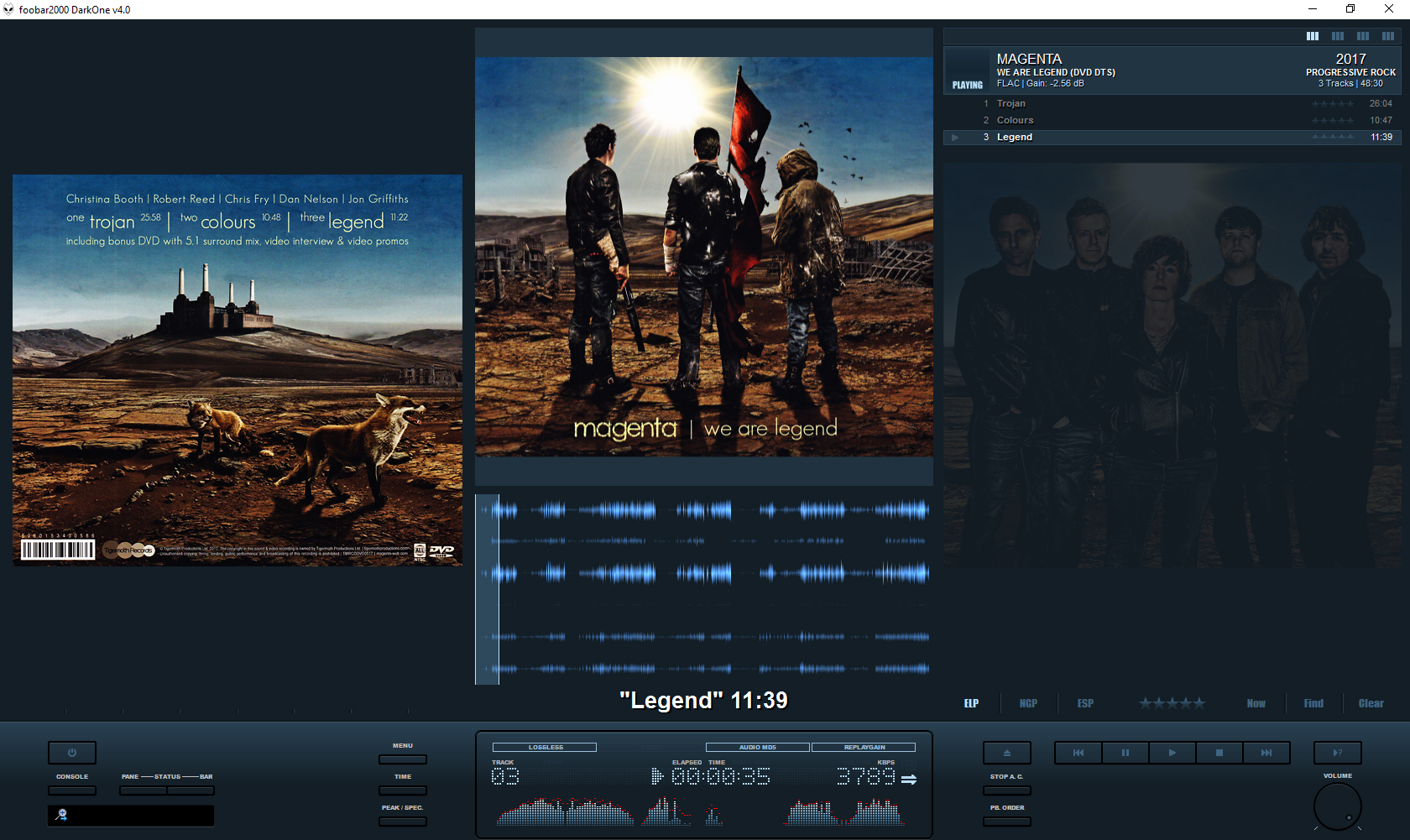The width and height of the screenshot is (1410, 840).
Task: Select second playlist layout icon
Action: coord(1338,36)
